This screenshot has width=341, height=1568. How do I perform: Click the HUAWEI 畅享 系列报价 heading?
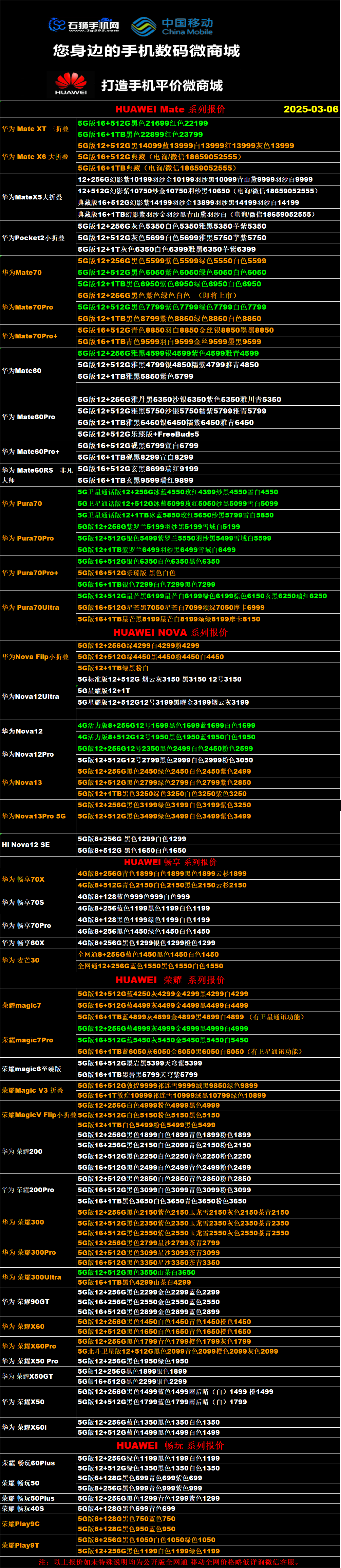pyautogui.click(x=170, y=862)
